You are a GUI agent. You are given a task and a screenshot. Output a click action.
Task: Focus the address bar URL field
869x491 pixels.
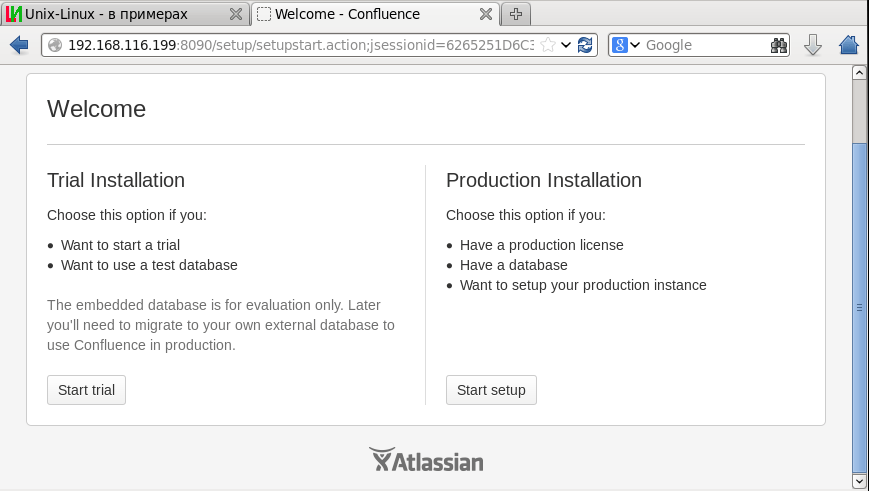point(300,45)
